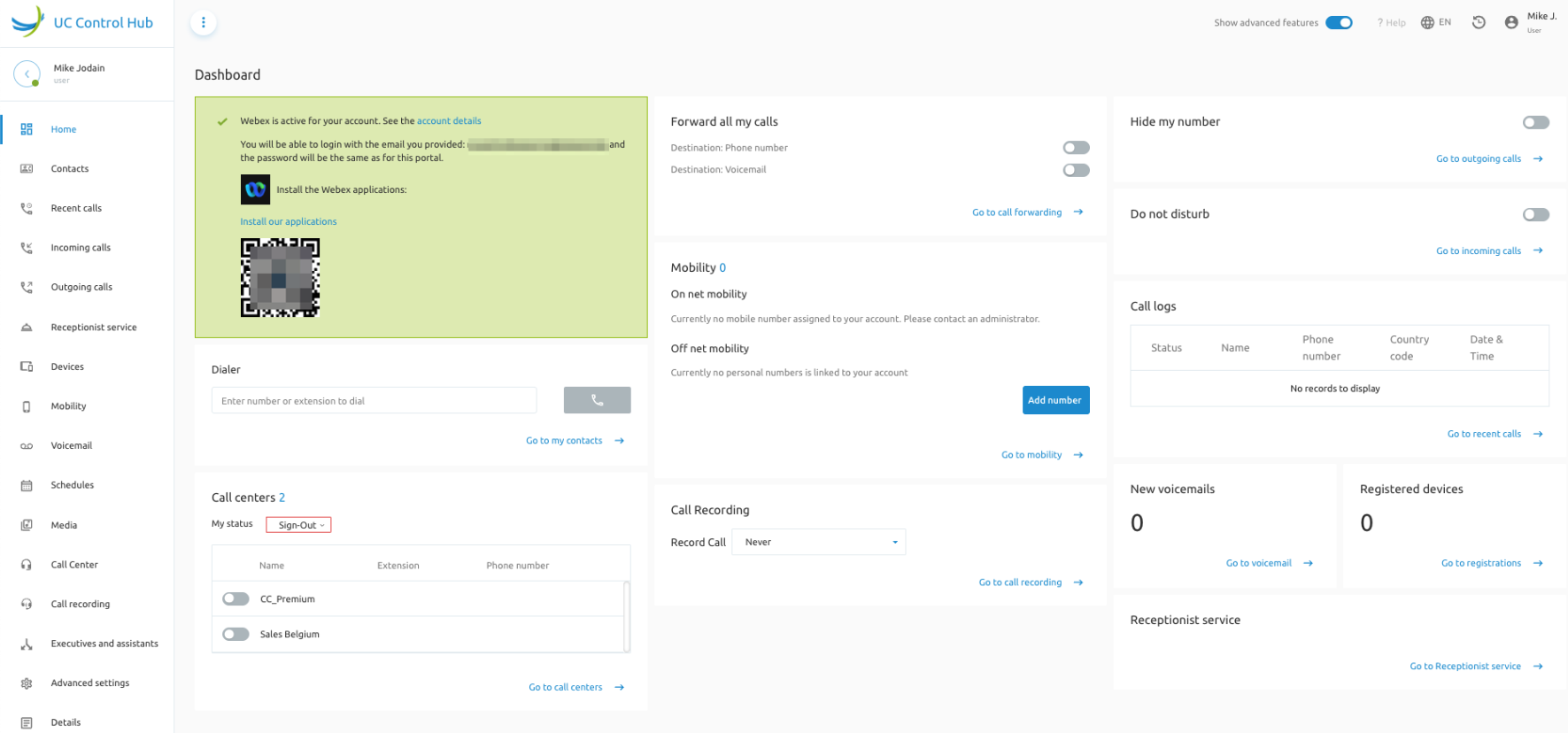Click the Executives and assistants icon
This screenshot has width=1568, height=733.
coord(27,644)
